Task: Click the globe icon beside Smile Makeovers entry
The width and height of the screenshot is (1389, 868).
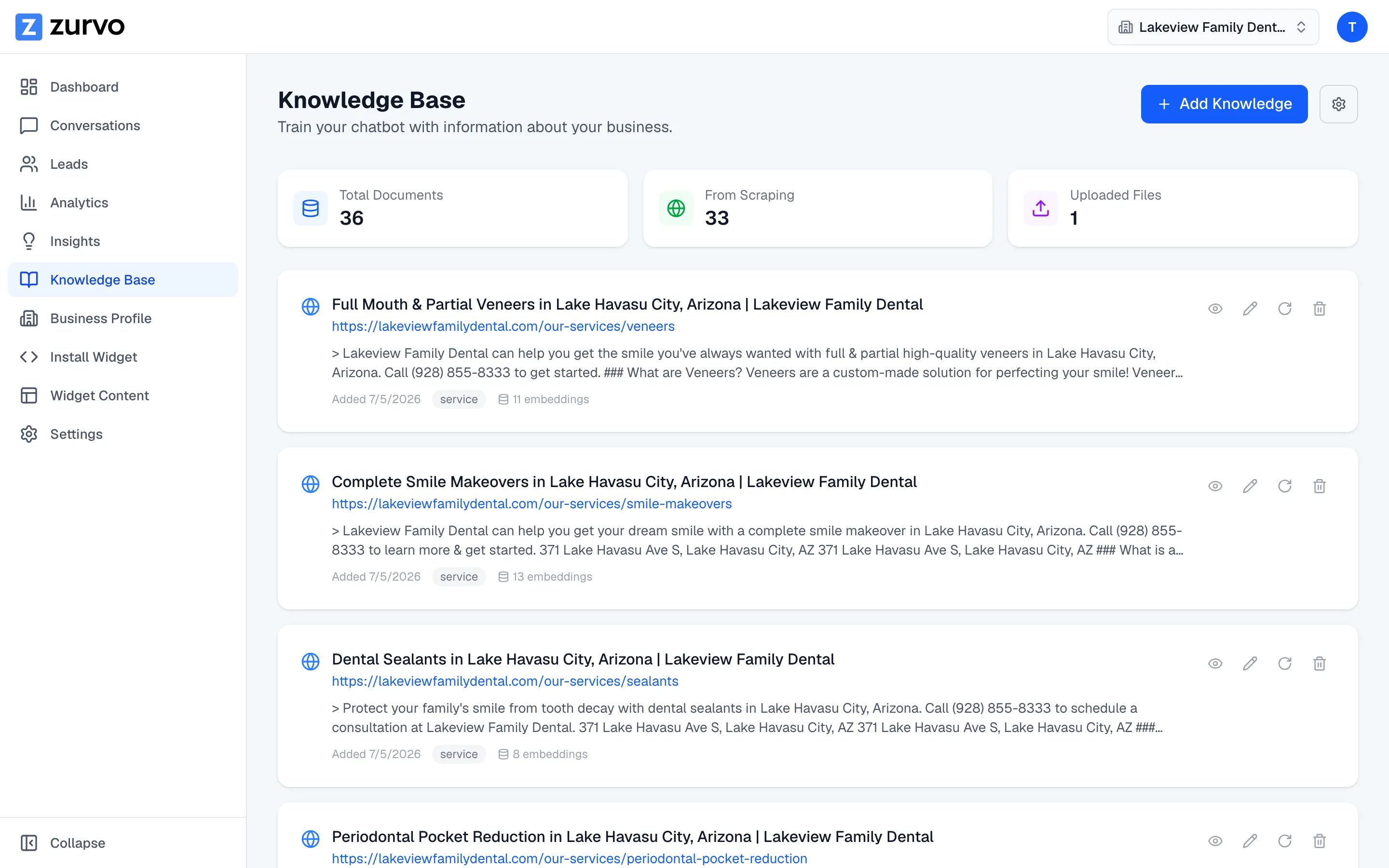Action: [x=311, y=484]
